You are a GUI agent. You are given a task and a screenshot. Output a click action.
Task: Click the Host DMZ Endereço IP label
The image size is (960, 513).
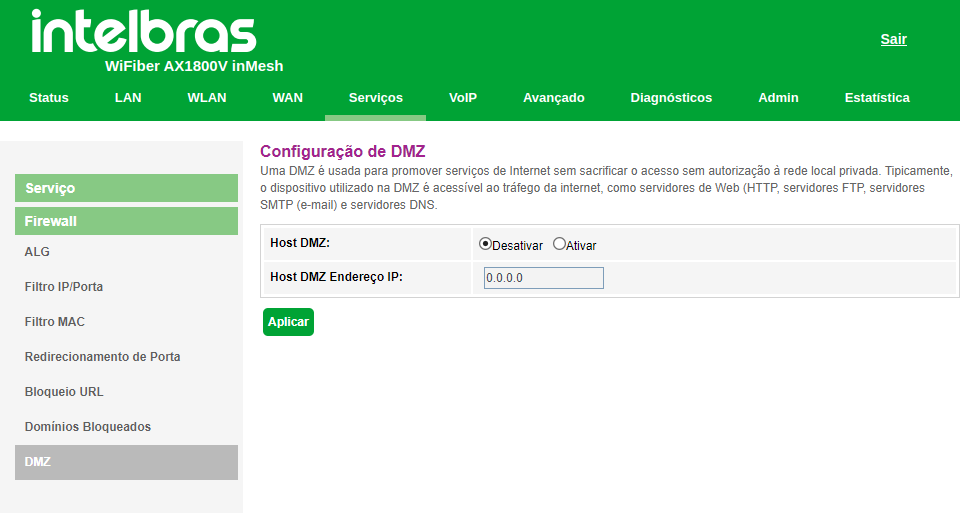point(336,277)
